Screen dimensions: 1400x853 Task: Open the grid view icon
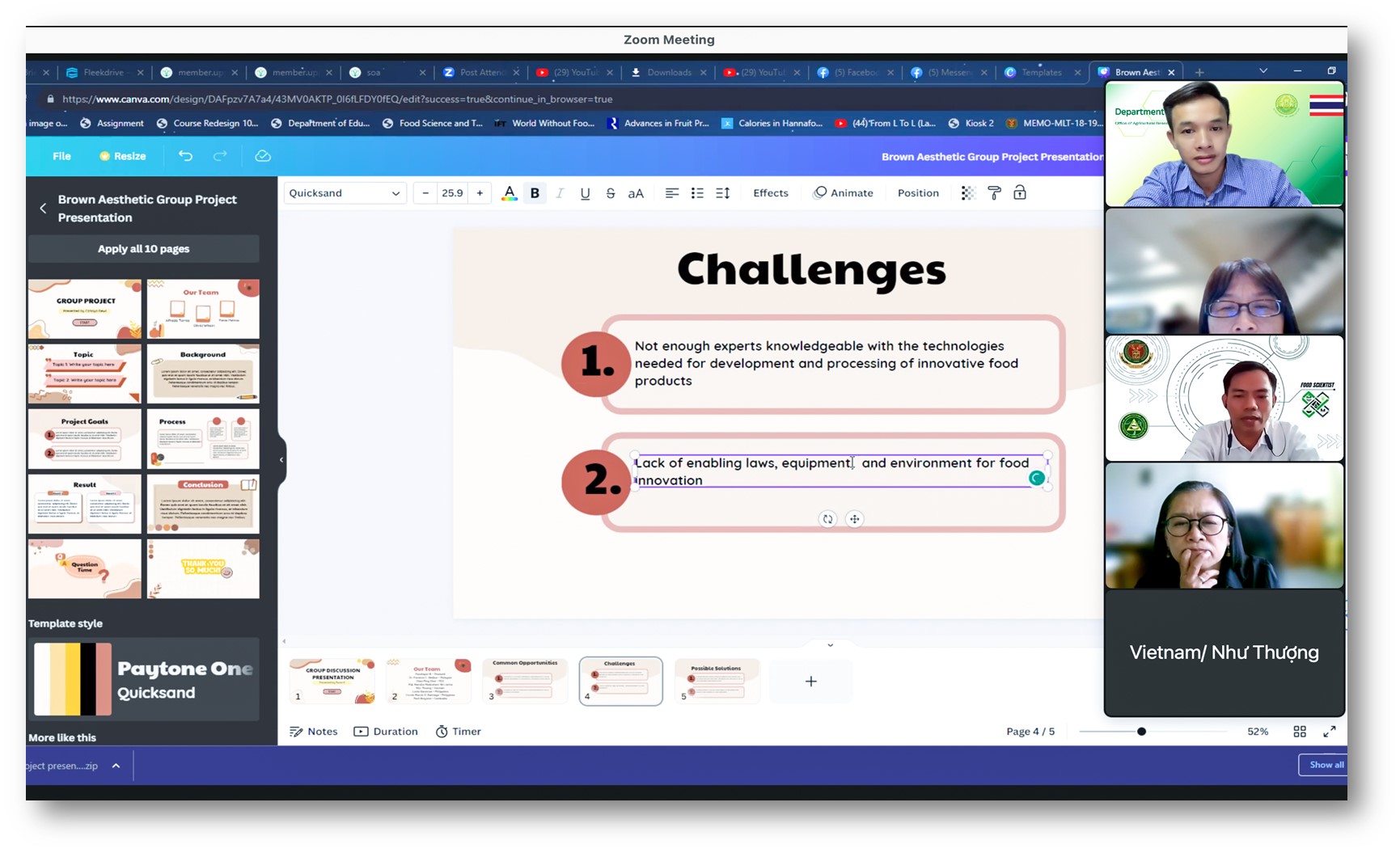[1300, 732]
